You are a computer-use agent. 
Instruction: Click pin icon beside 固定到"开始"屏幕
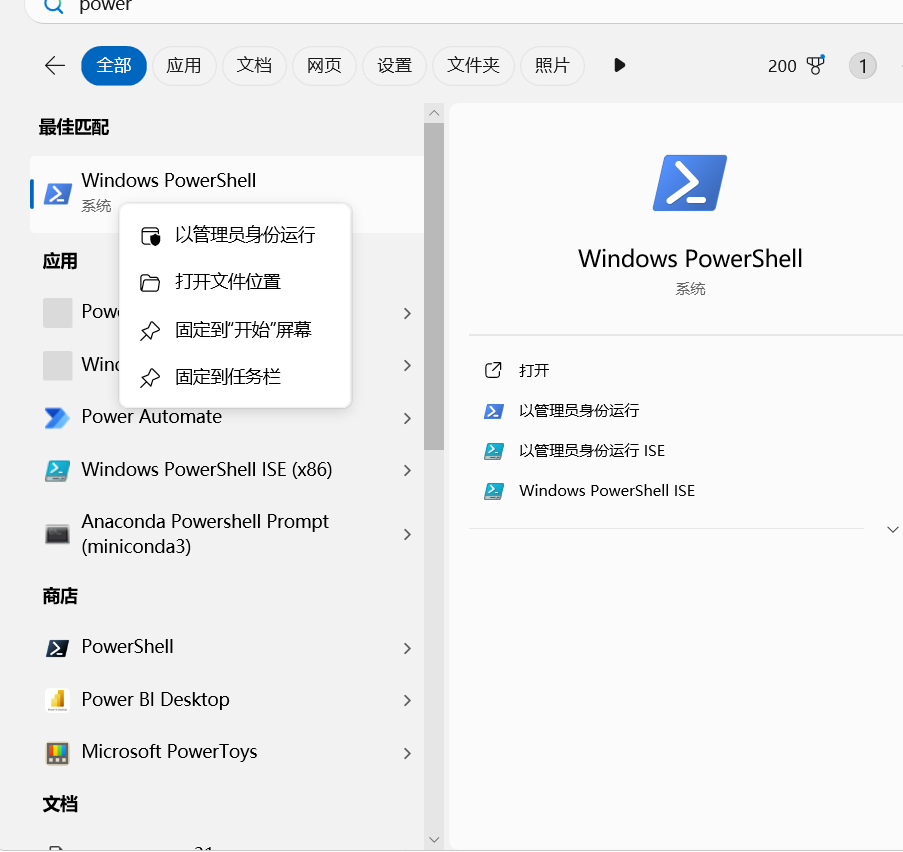[150, 331]
